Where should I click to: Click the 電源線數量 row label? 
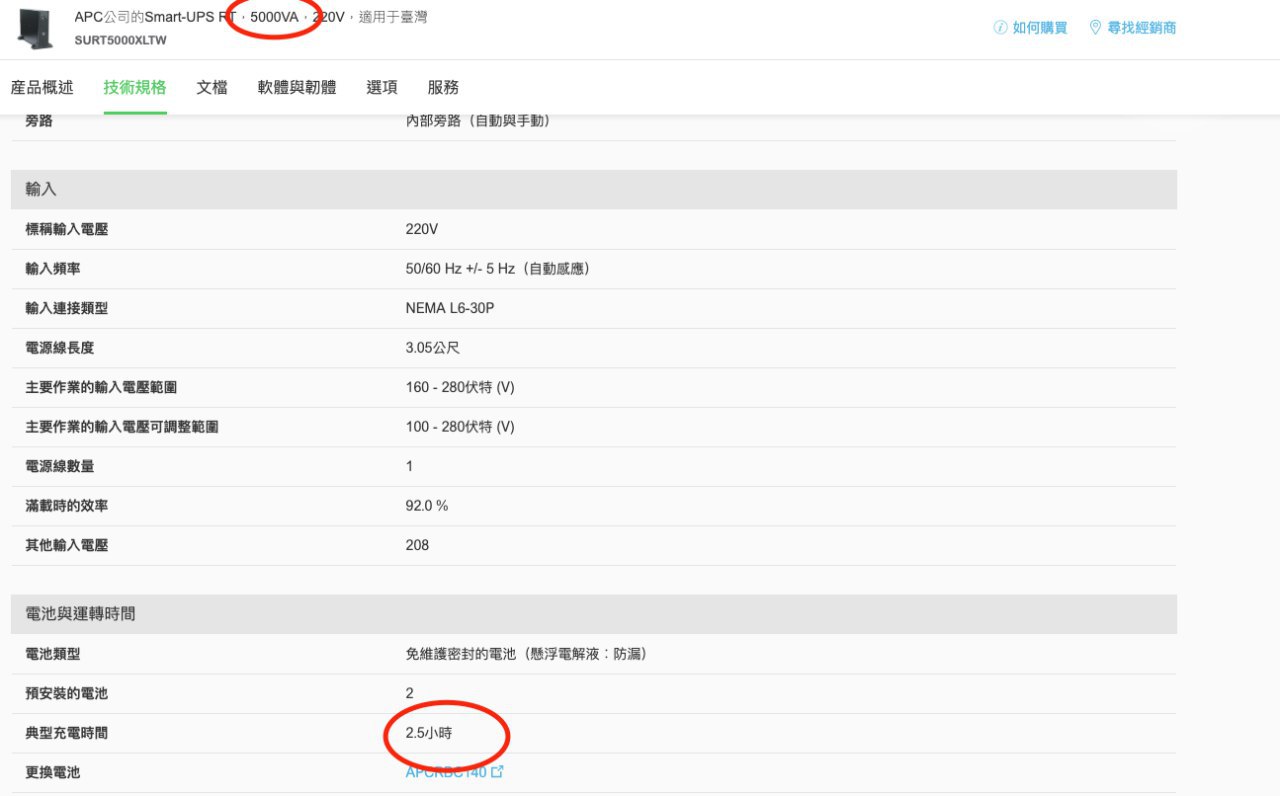pyautogui.click(x=60, y=466)
